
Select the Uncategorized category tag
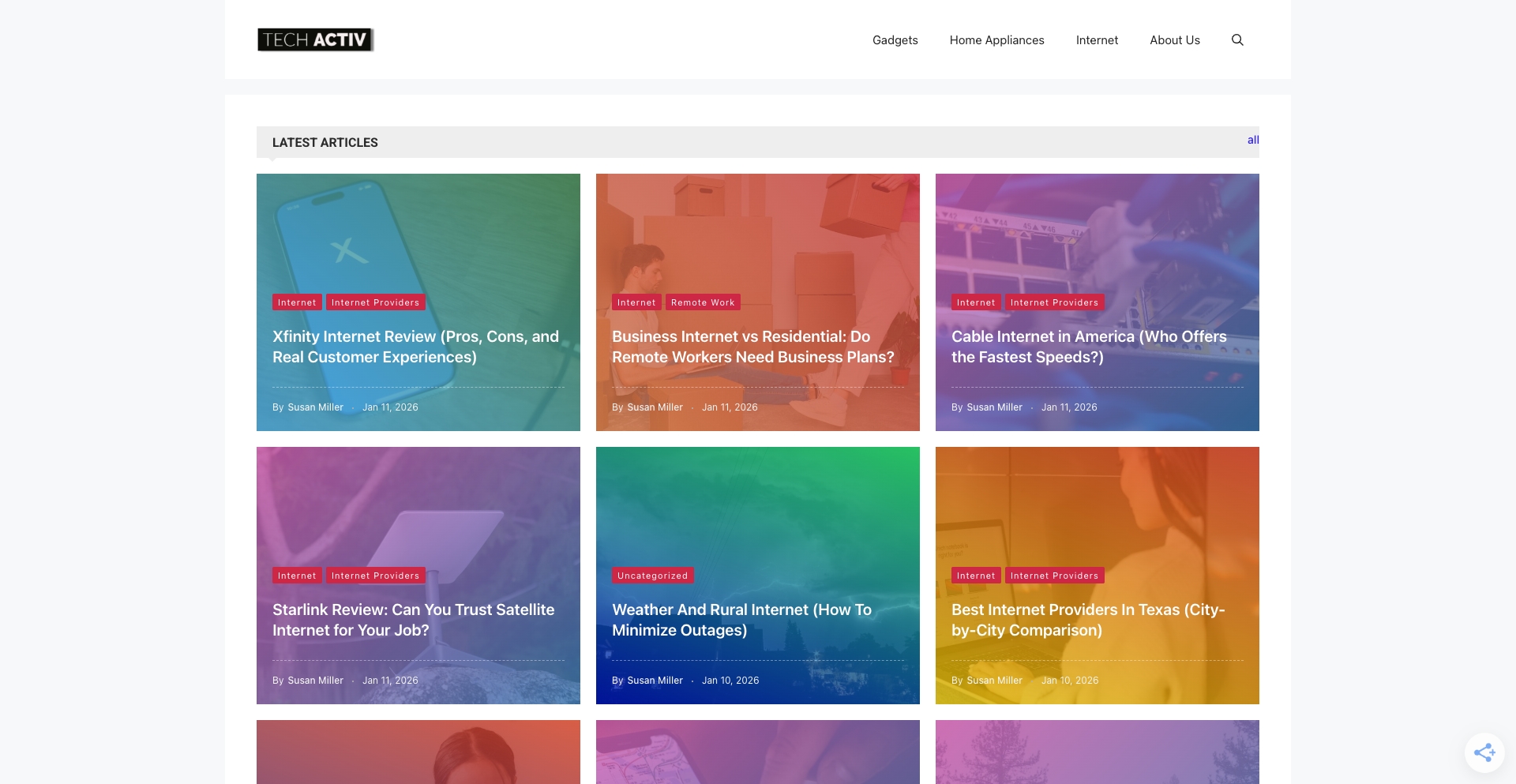[652, 575]
